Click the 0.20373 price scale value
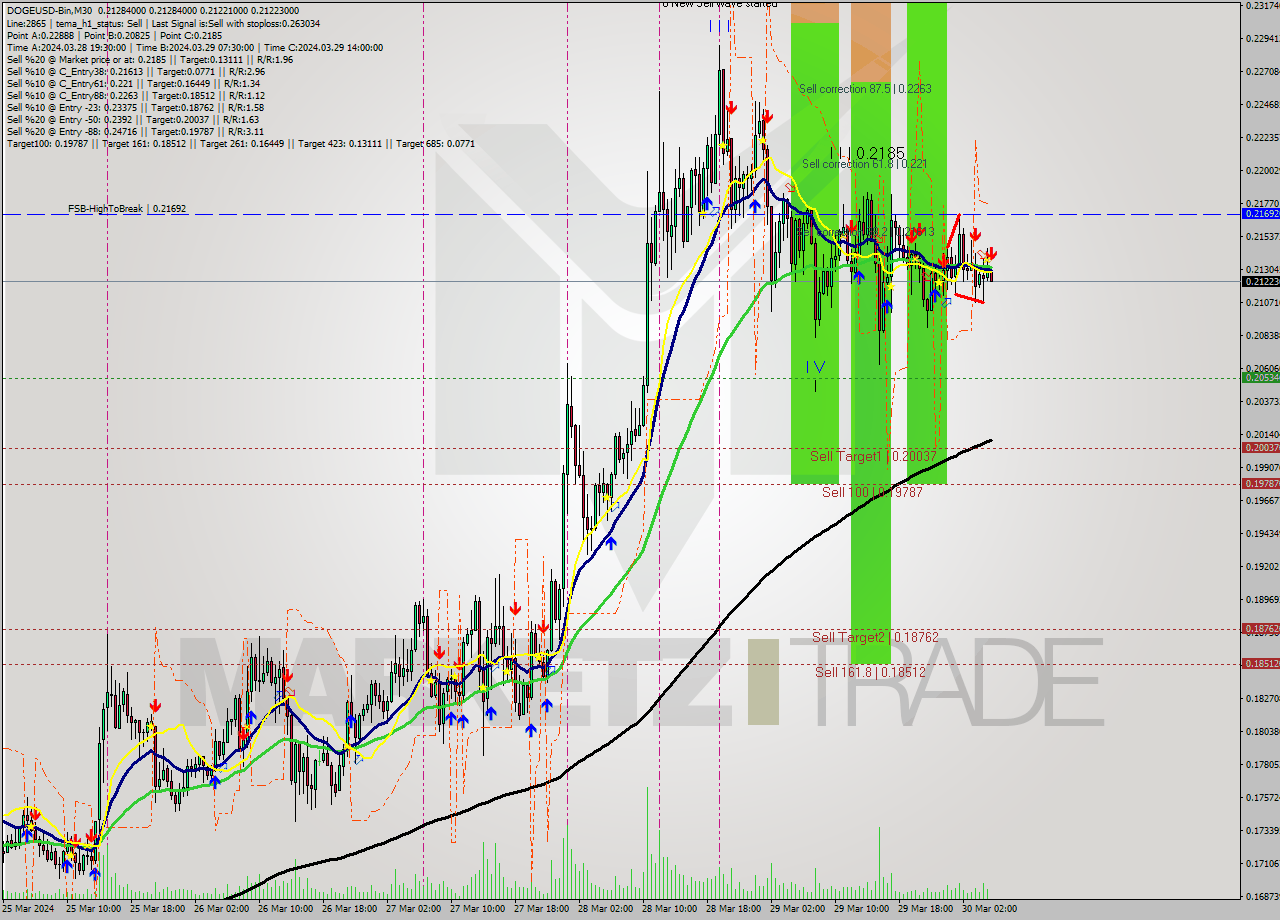The width and height of the screenshot is (1280, 920). tap(1262, 401)
